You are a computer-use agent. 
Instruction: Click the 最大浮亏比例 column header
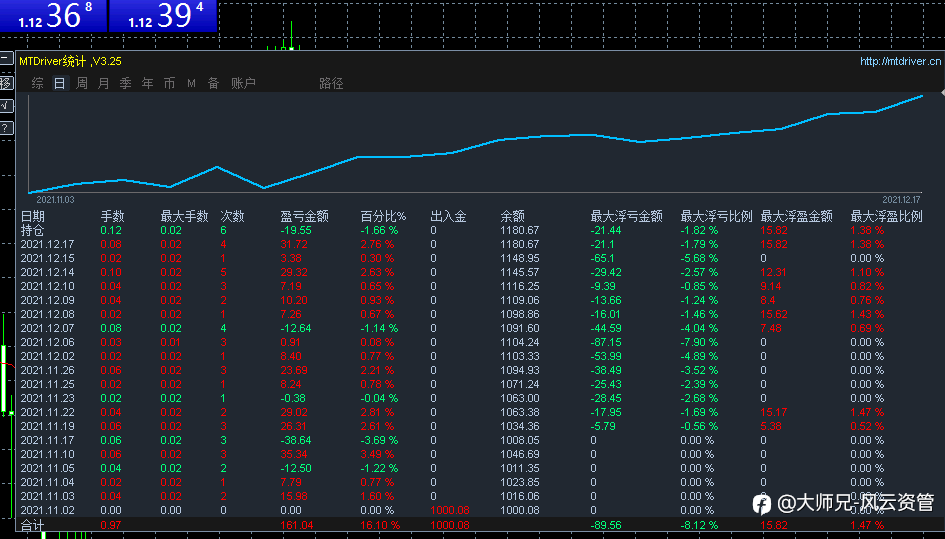click(717, 216)
